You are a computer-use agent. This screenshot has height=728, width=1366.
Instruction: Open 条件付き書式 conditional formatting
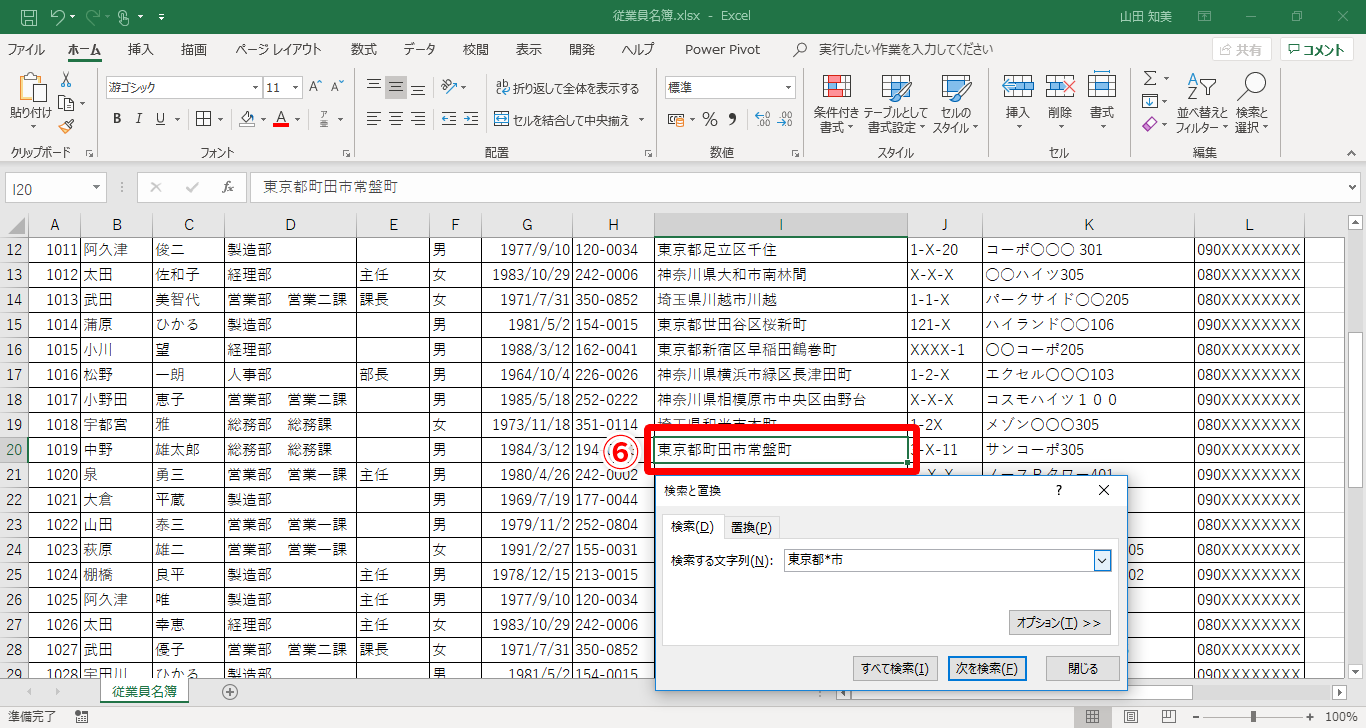click(x=836, y=103)
